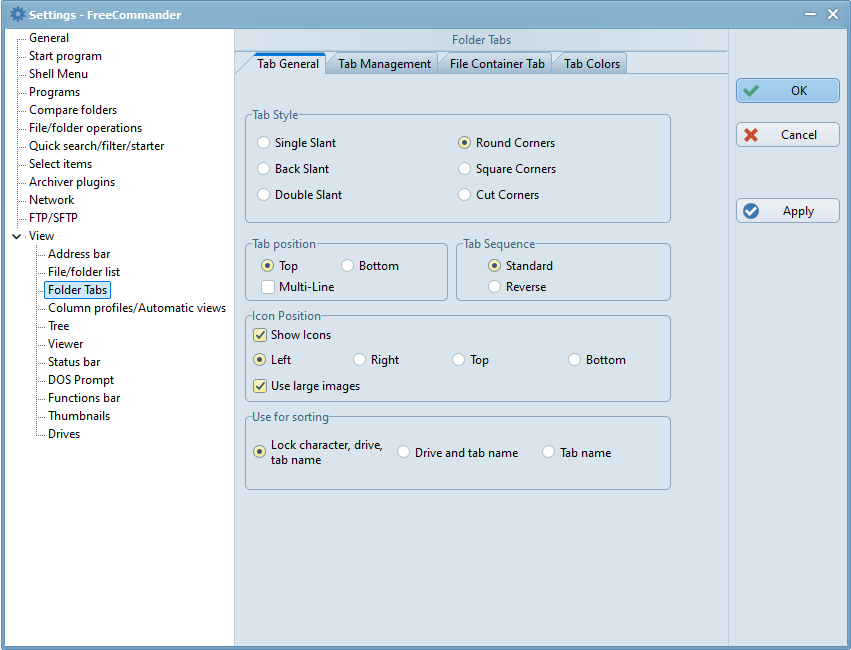Click the blue check icon on Apply
Screen dimensions: 851x650
pos(752,211)
